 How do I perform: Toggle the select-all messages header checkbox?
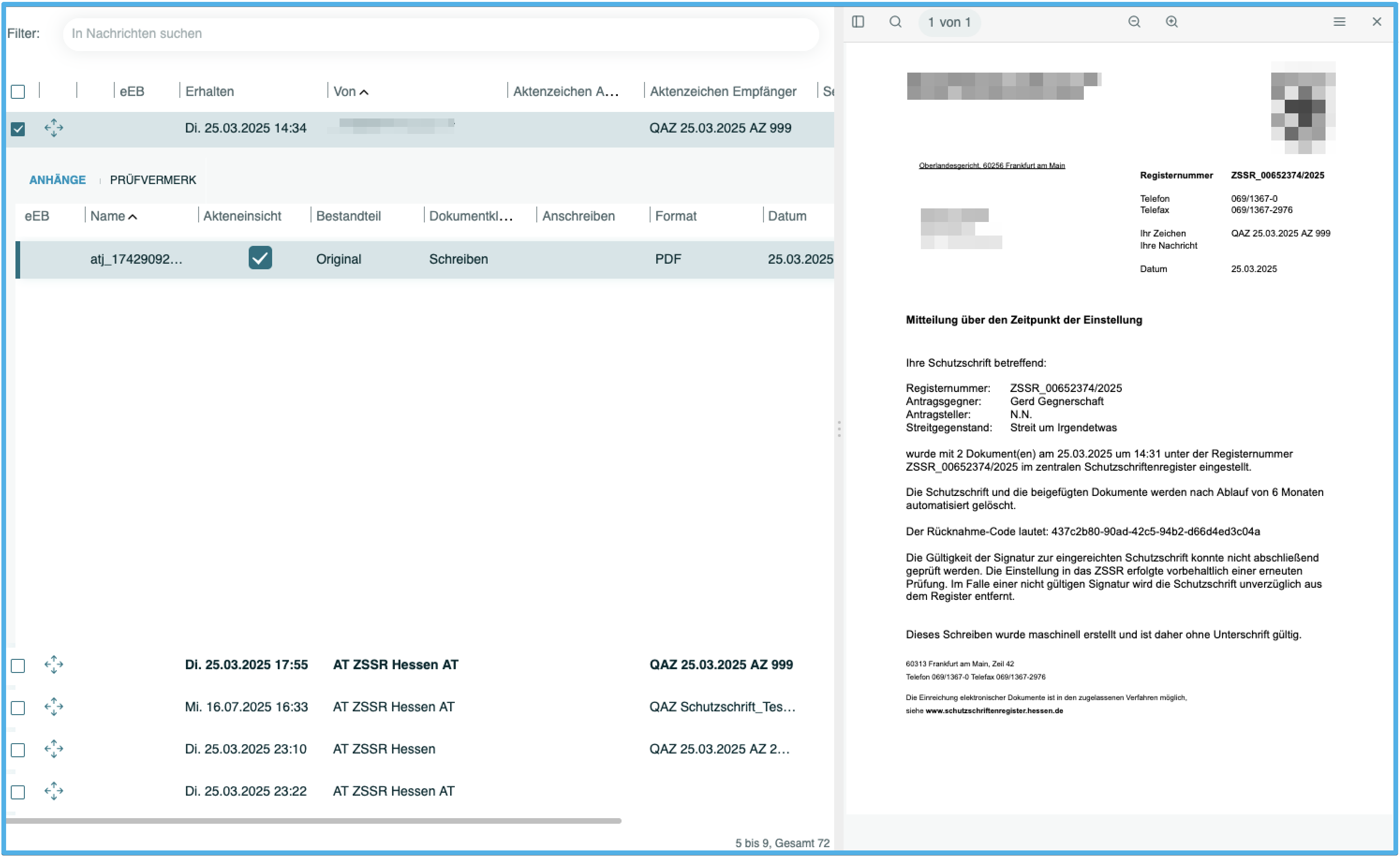click(18, 91)
